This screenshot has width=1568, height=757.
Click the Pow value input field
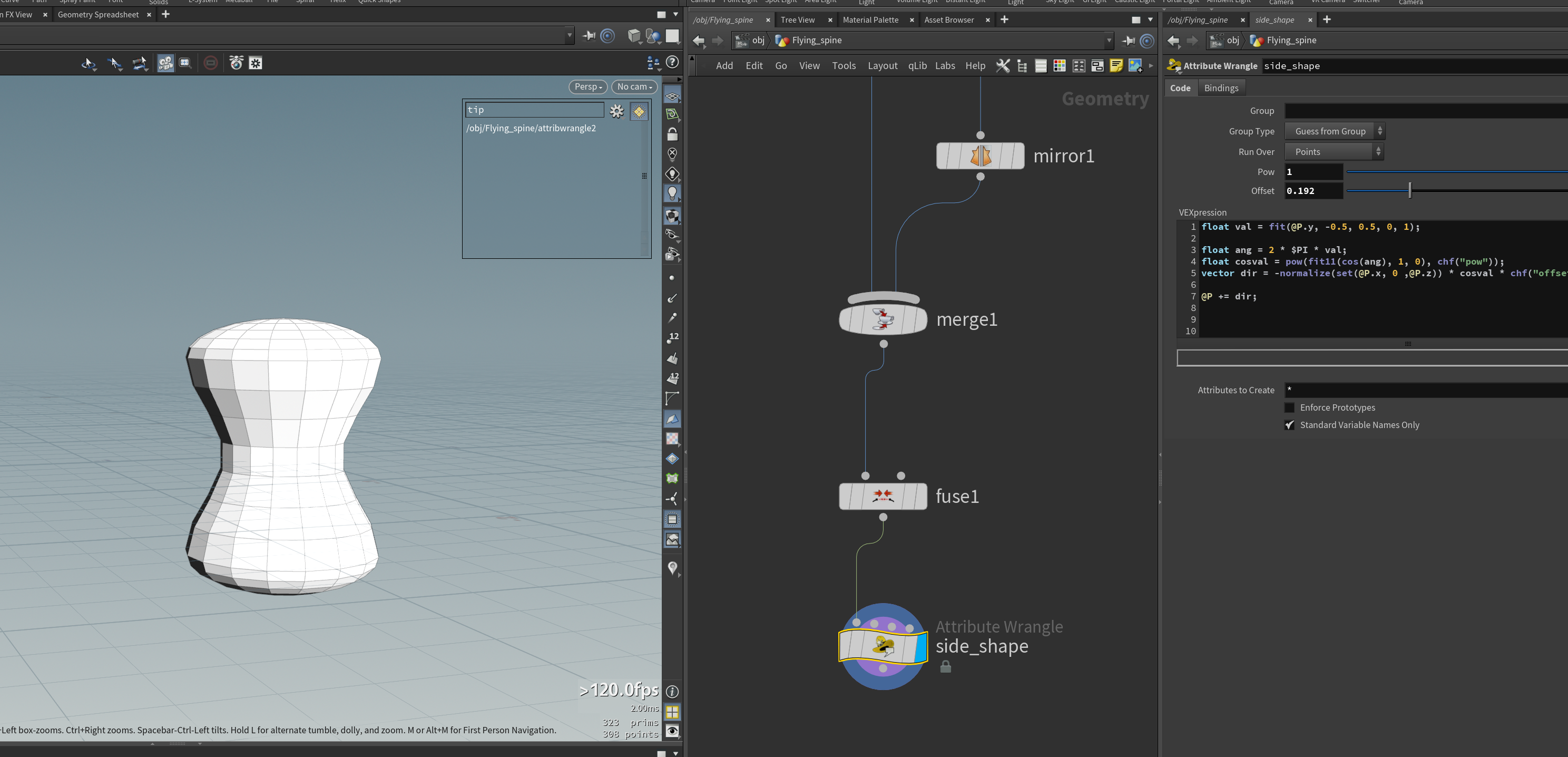1314,172
